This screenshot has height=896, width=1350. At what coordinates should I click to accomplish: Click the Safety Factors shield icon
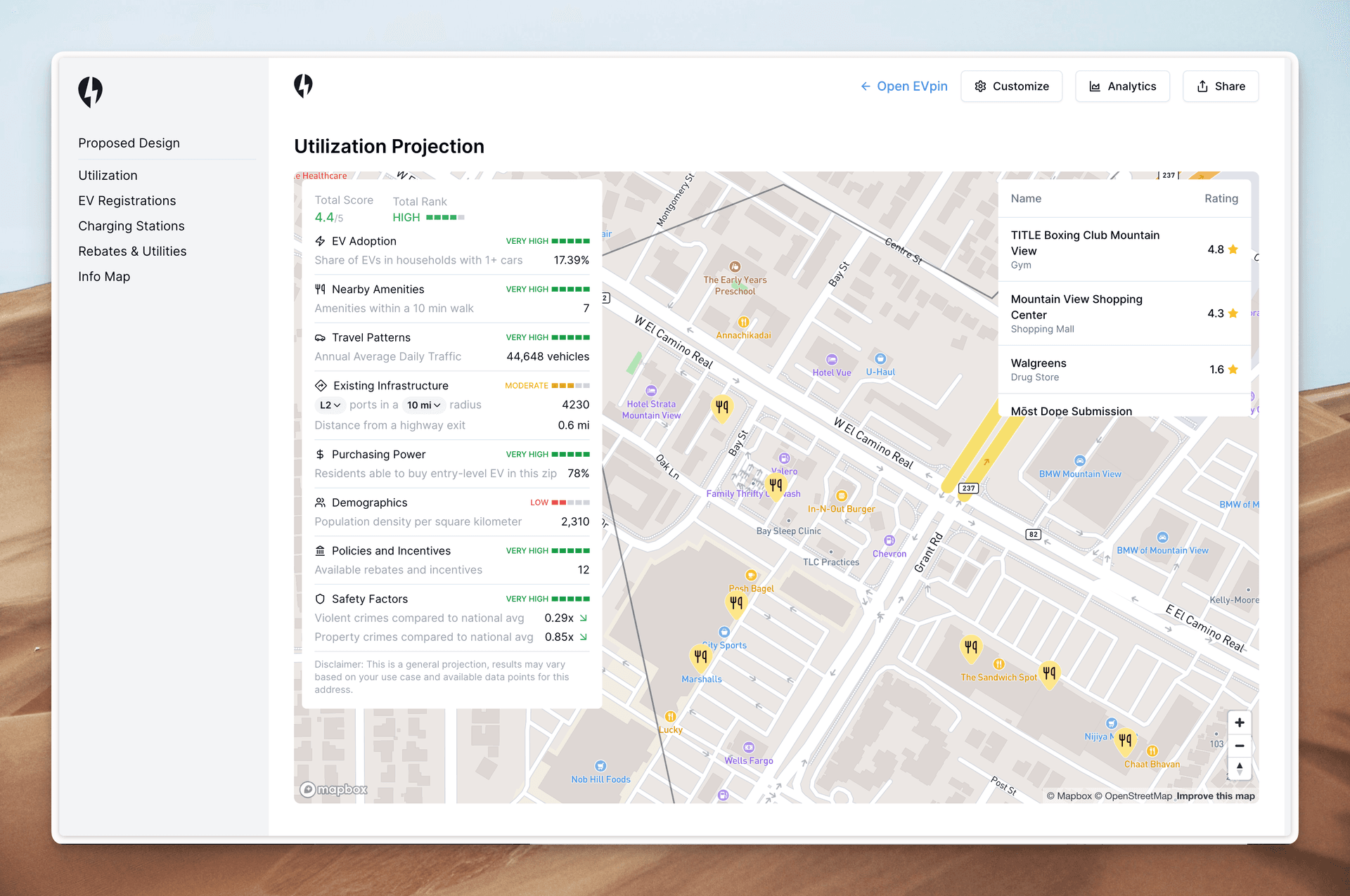[320, 599]
